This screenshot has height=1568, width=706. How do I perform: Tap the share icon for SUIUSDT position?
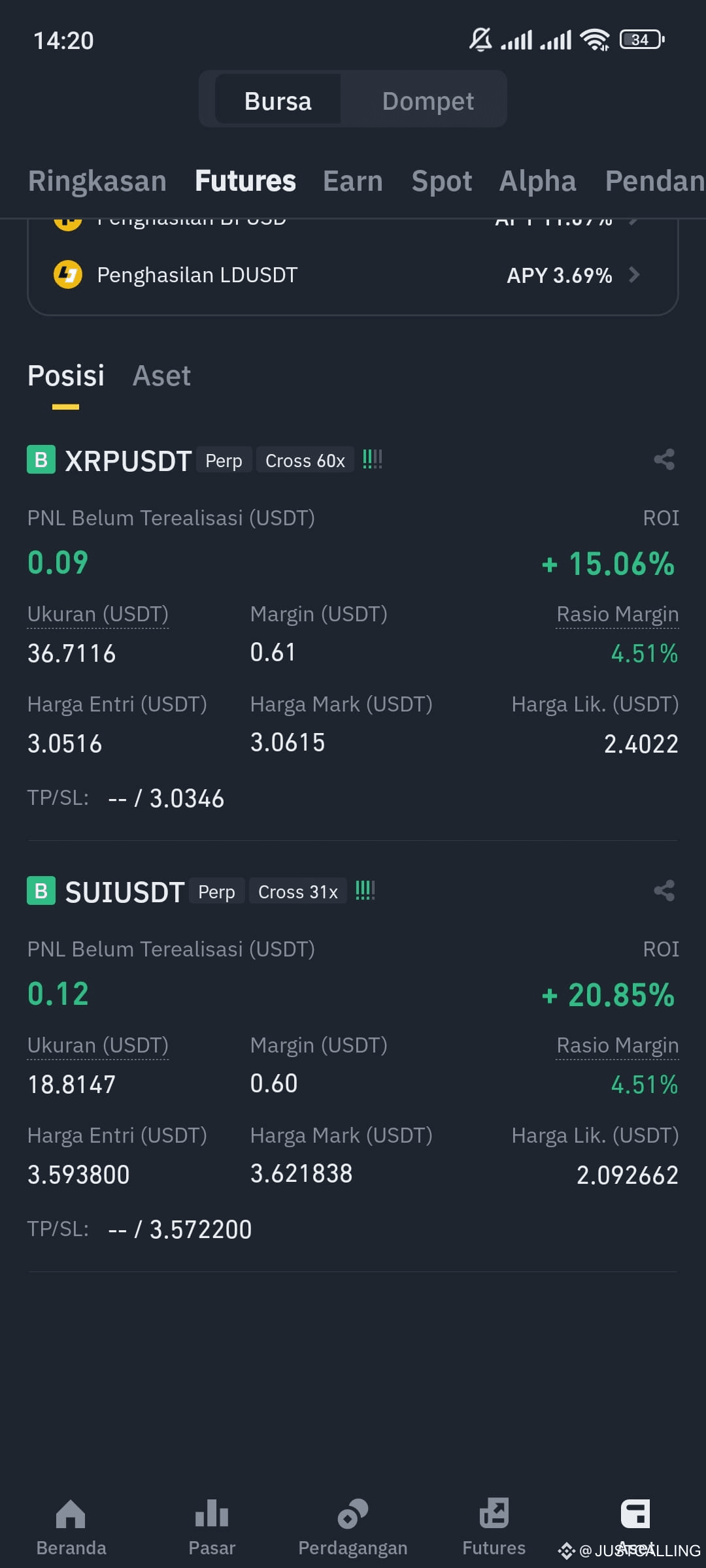(x=664, y=890)
